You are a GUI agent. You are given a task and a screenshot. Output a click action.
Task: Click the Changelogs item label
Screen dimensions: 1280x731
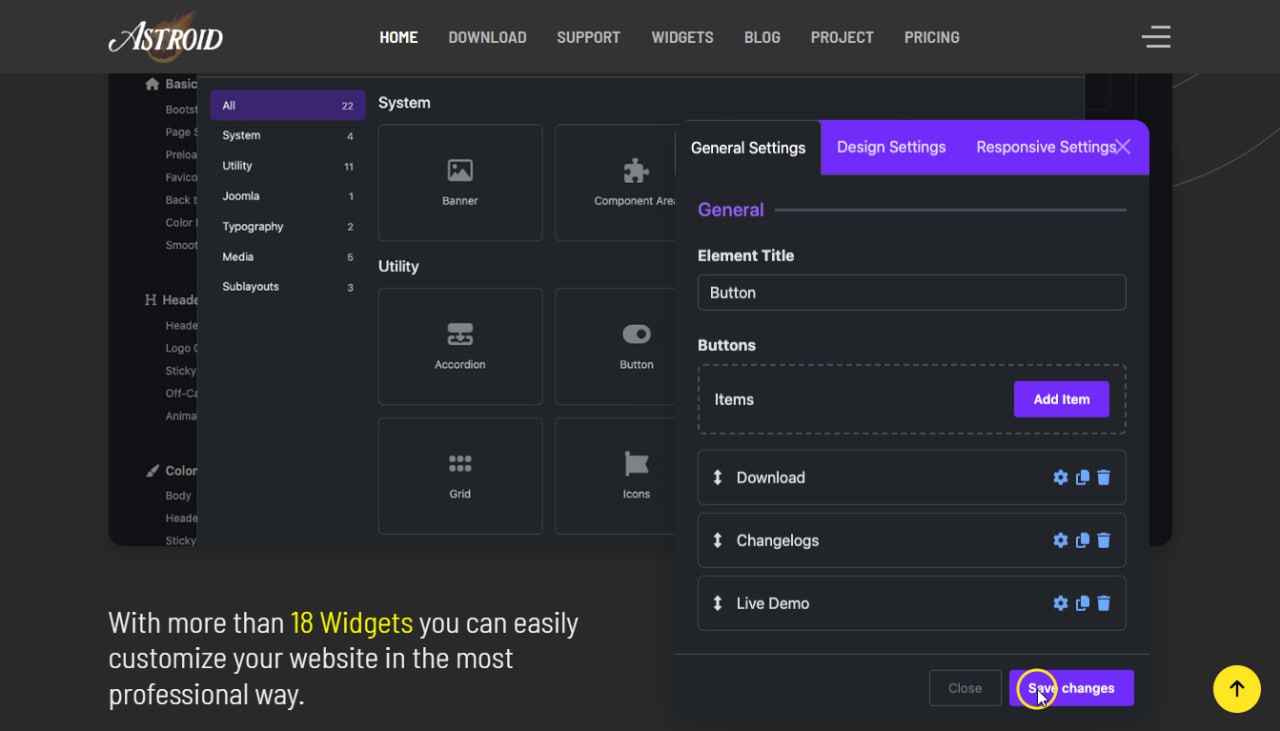(x=777, y=541)
